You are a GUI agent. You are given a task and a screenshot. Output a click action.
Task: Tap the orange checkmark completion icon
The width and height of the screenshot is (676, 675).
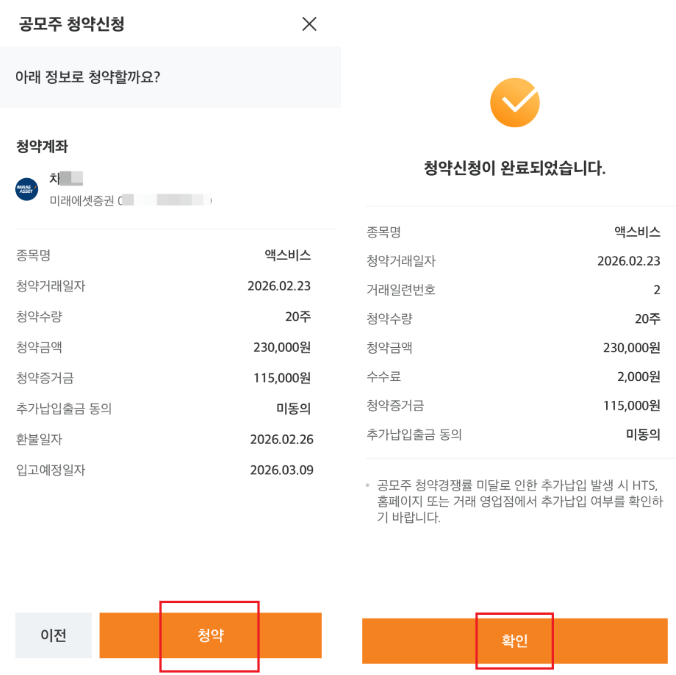514,103
